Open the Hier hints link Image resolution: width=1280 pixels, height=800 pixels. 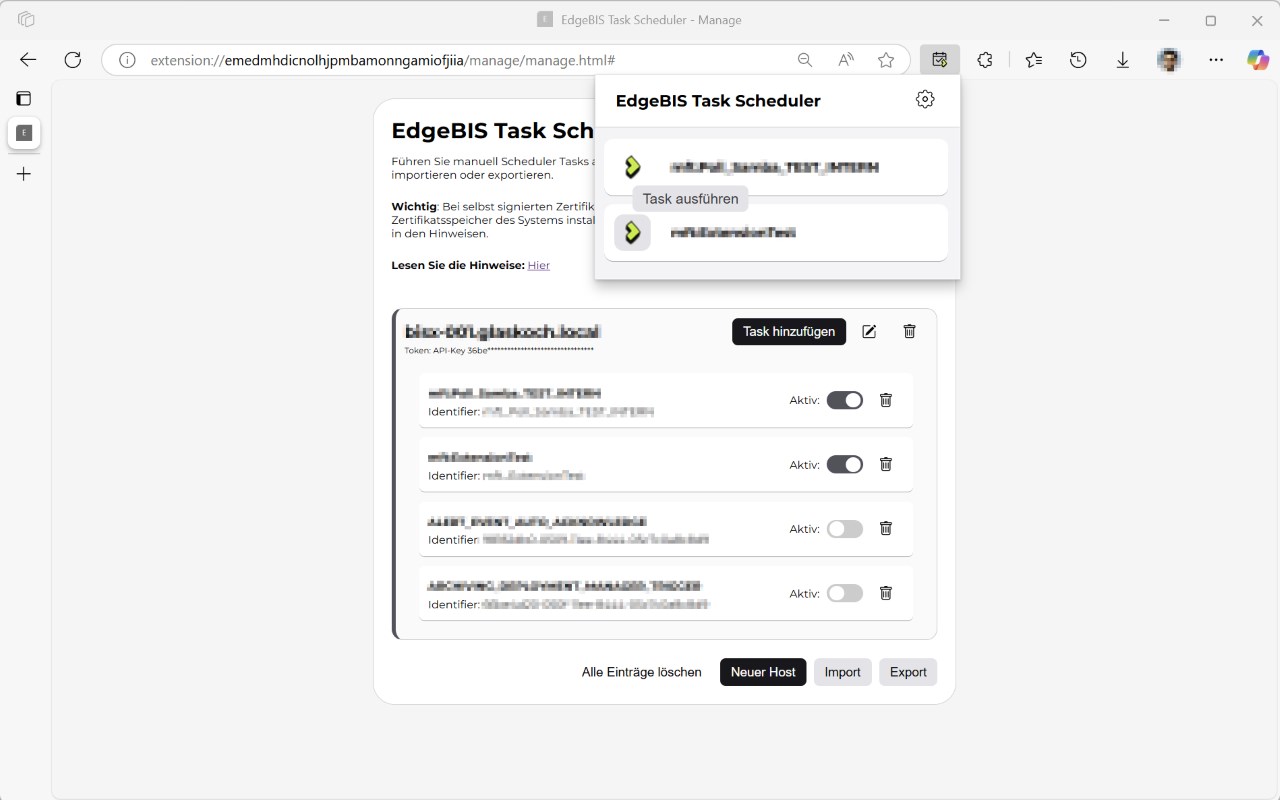click(539, 265)
